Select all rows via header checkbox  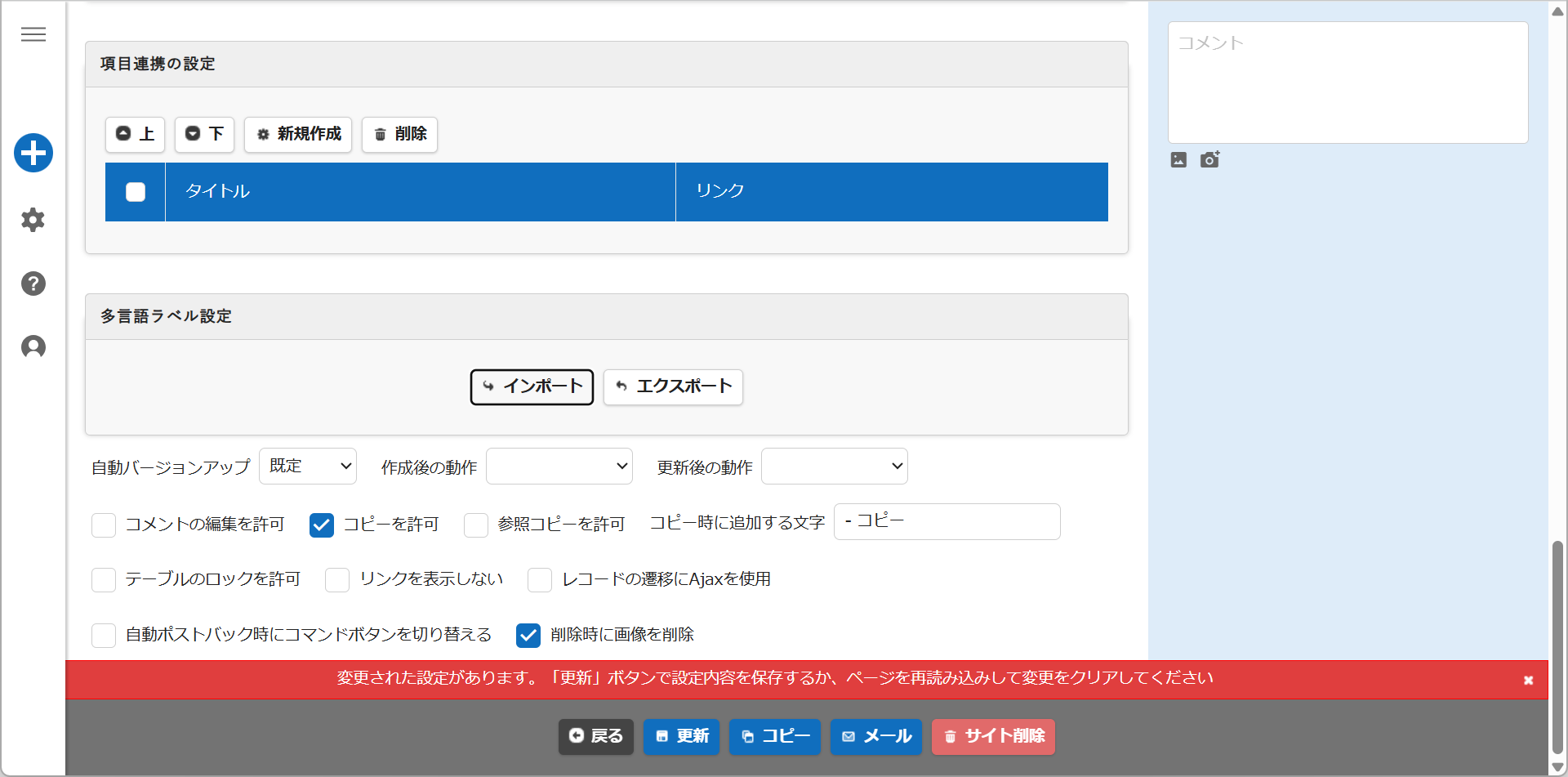[x=136, y=192]
